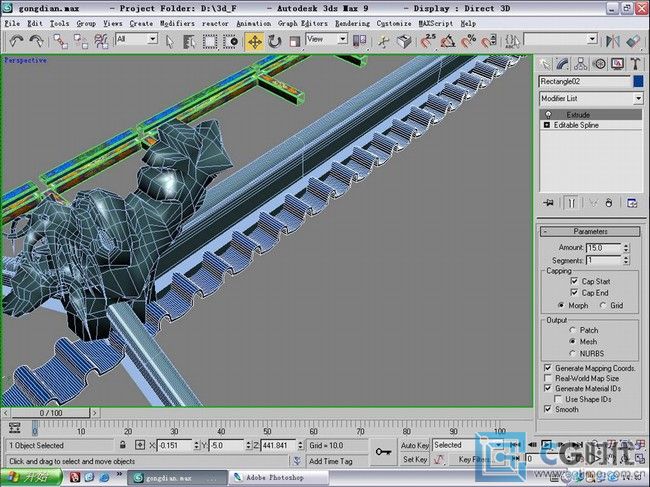This screenshot has height=487, width=650.
Task: Click the Amount spinner arrows
Action: [x=626, y=248]
